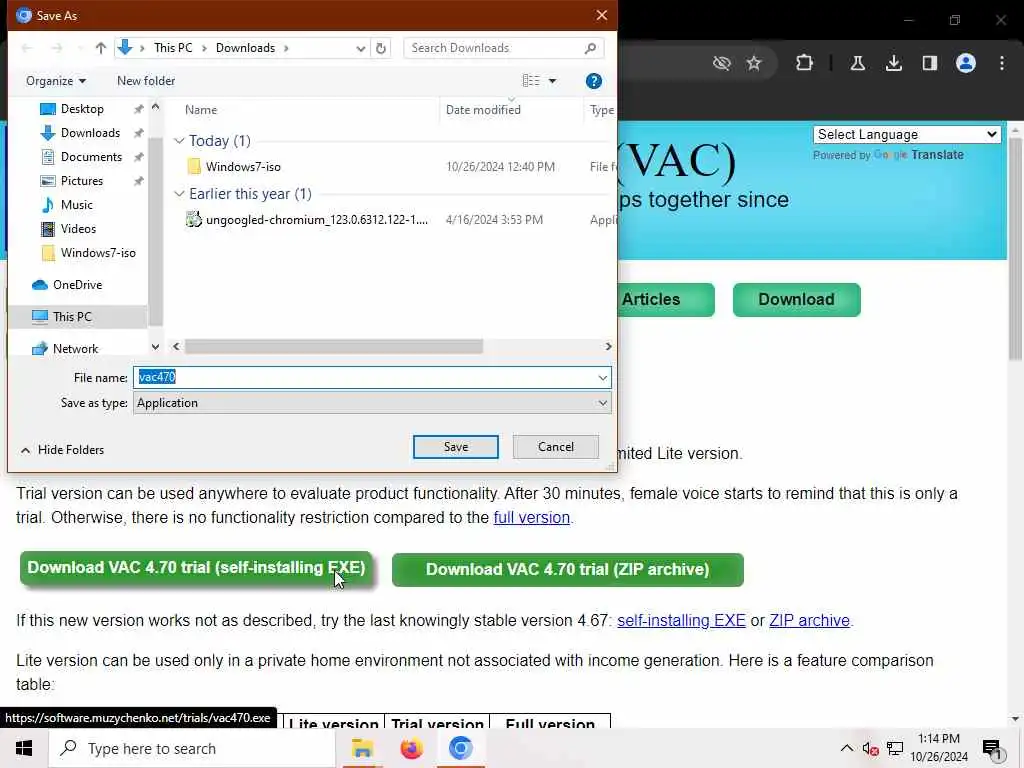
Task: Collapse the Earlier this year (1) group
Action: [x=179, y=194]
